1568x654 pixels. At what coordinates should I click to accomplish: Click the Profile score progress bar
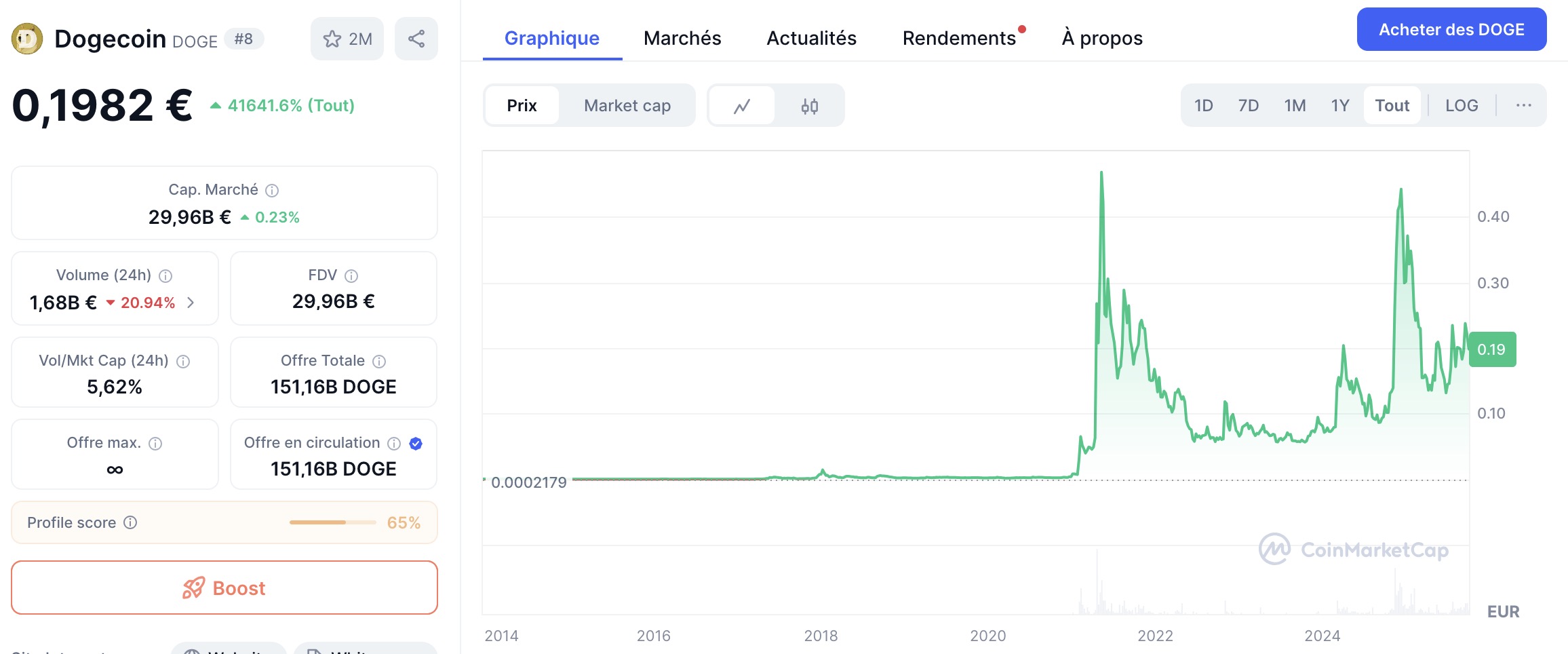[332, 522]
